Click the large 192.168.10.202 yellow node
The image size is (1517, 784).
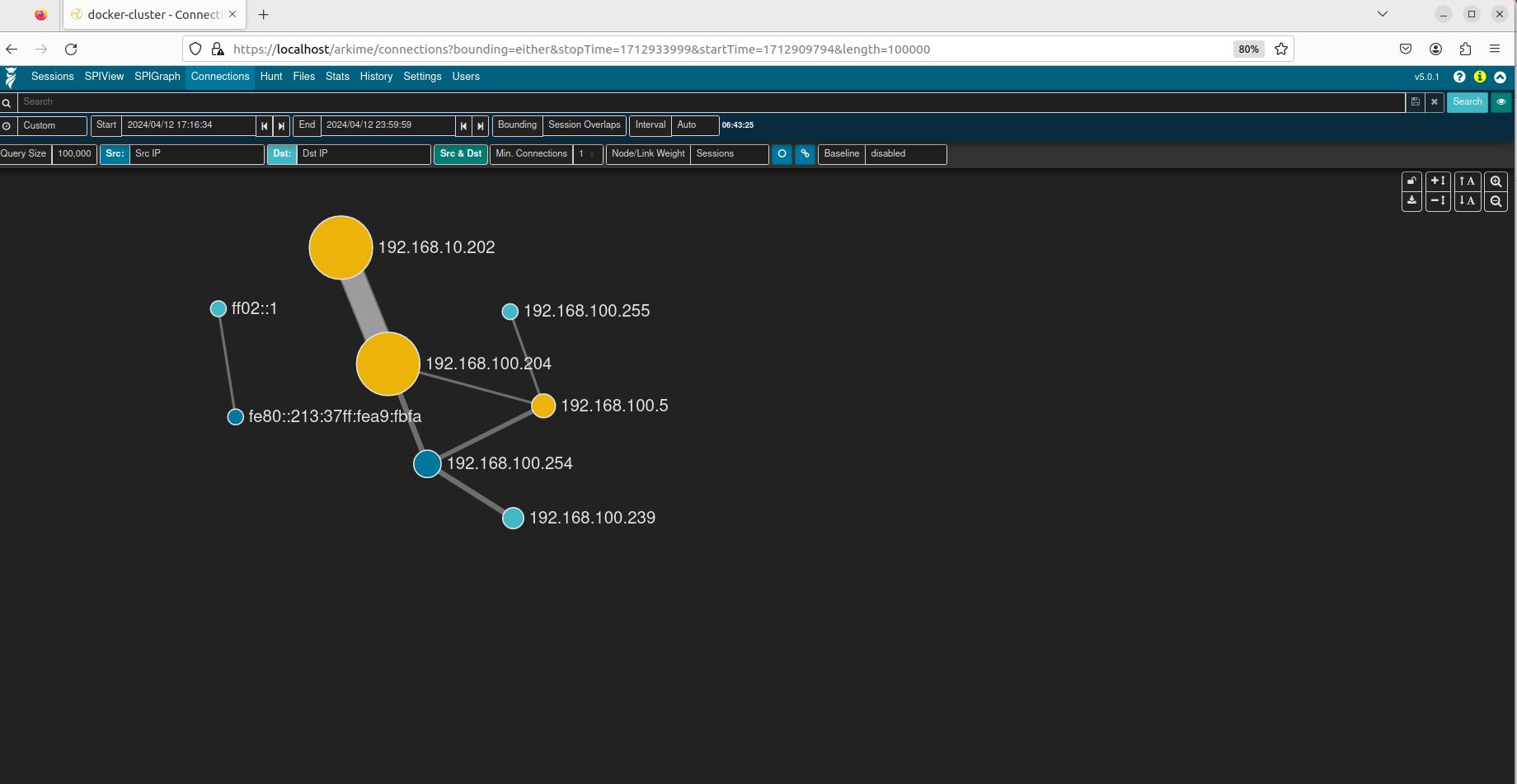point(341,247)
